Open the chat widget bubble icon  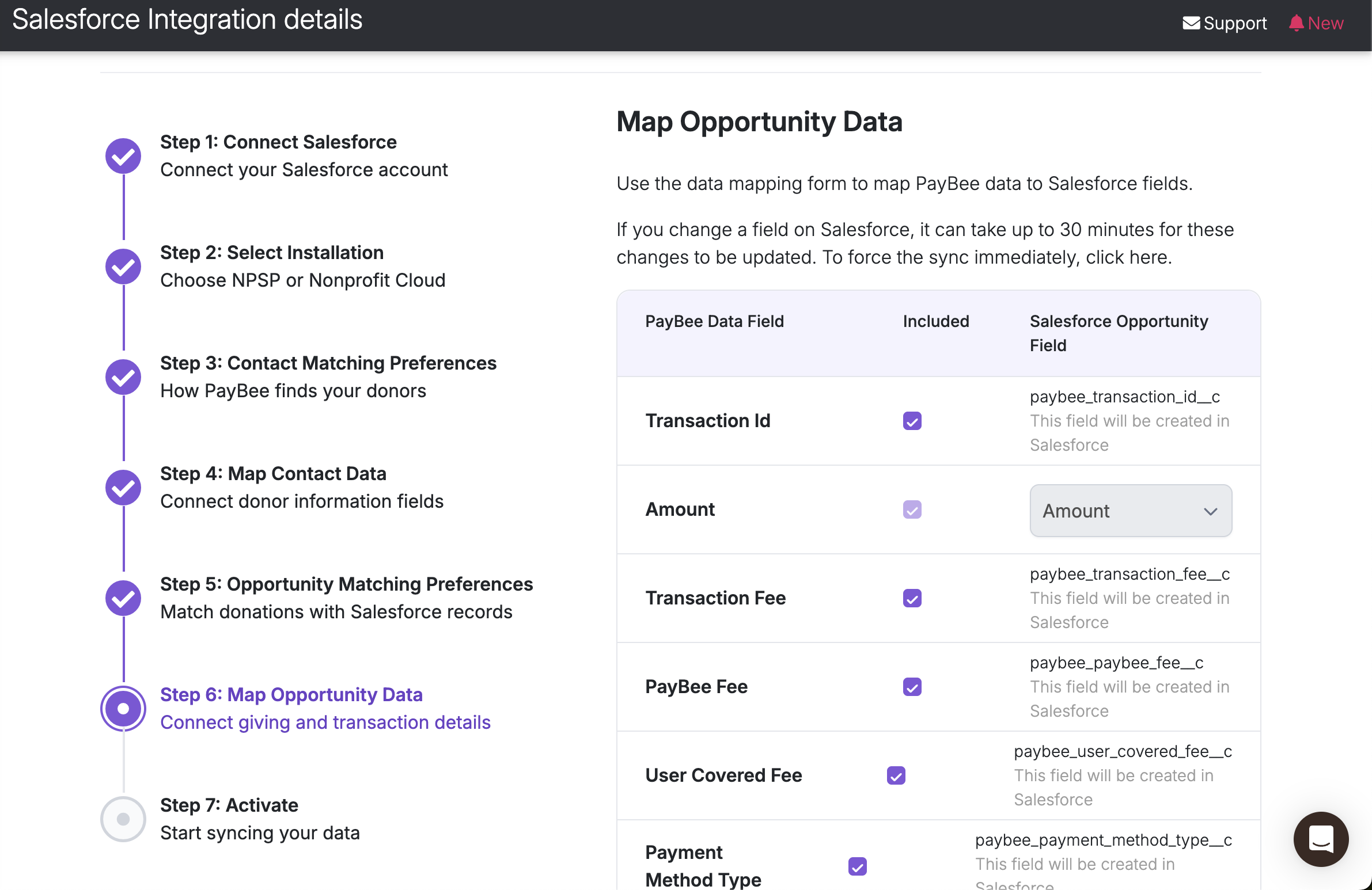[1320, 839]
